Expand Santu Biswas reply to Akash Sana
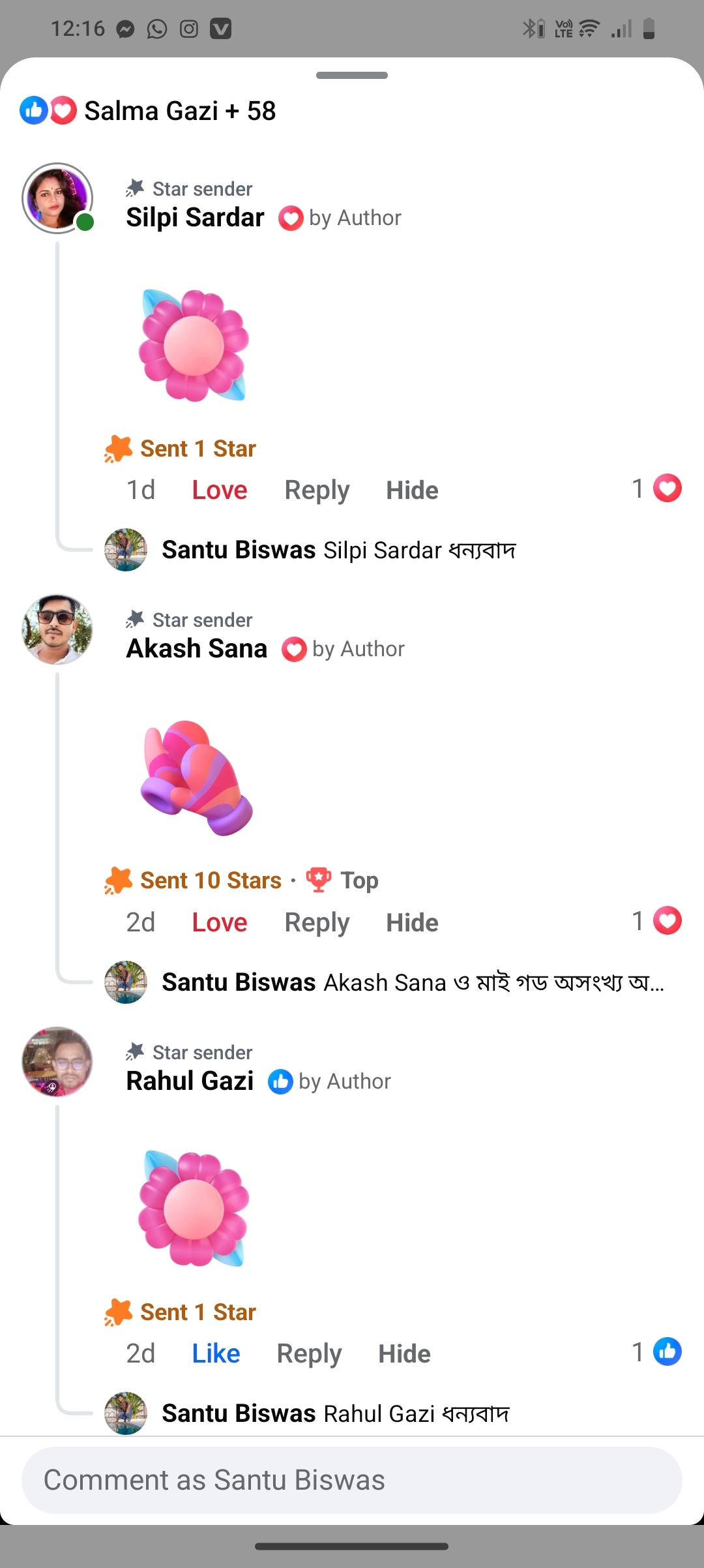 [x=412, y=982]
